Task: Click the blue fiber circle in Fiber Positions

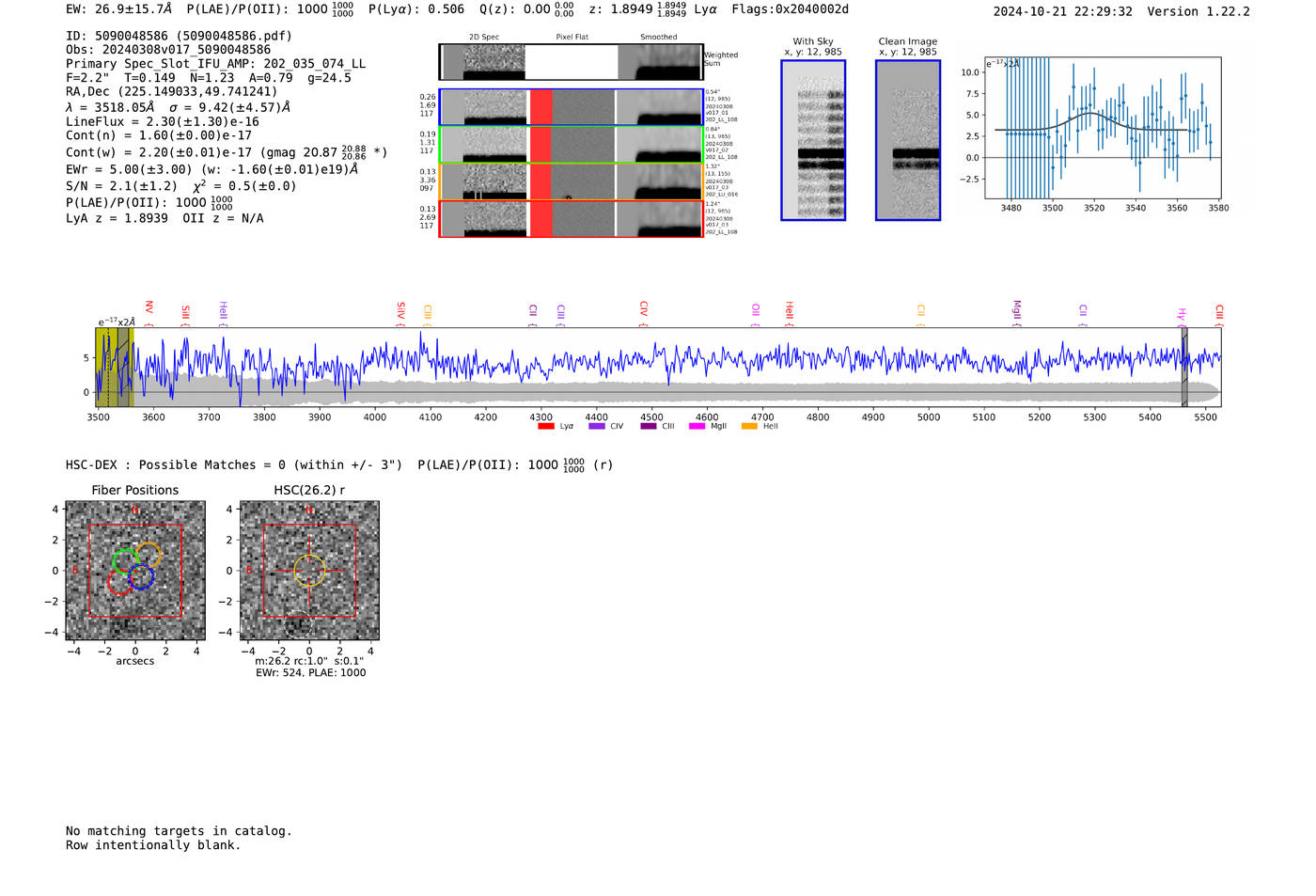Action: (141, 577)
